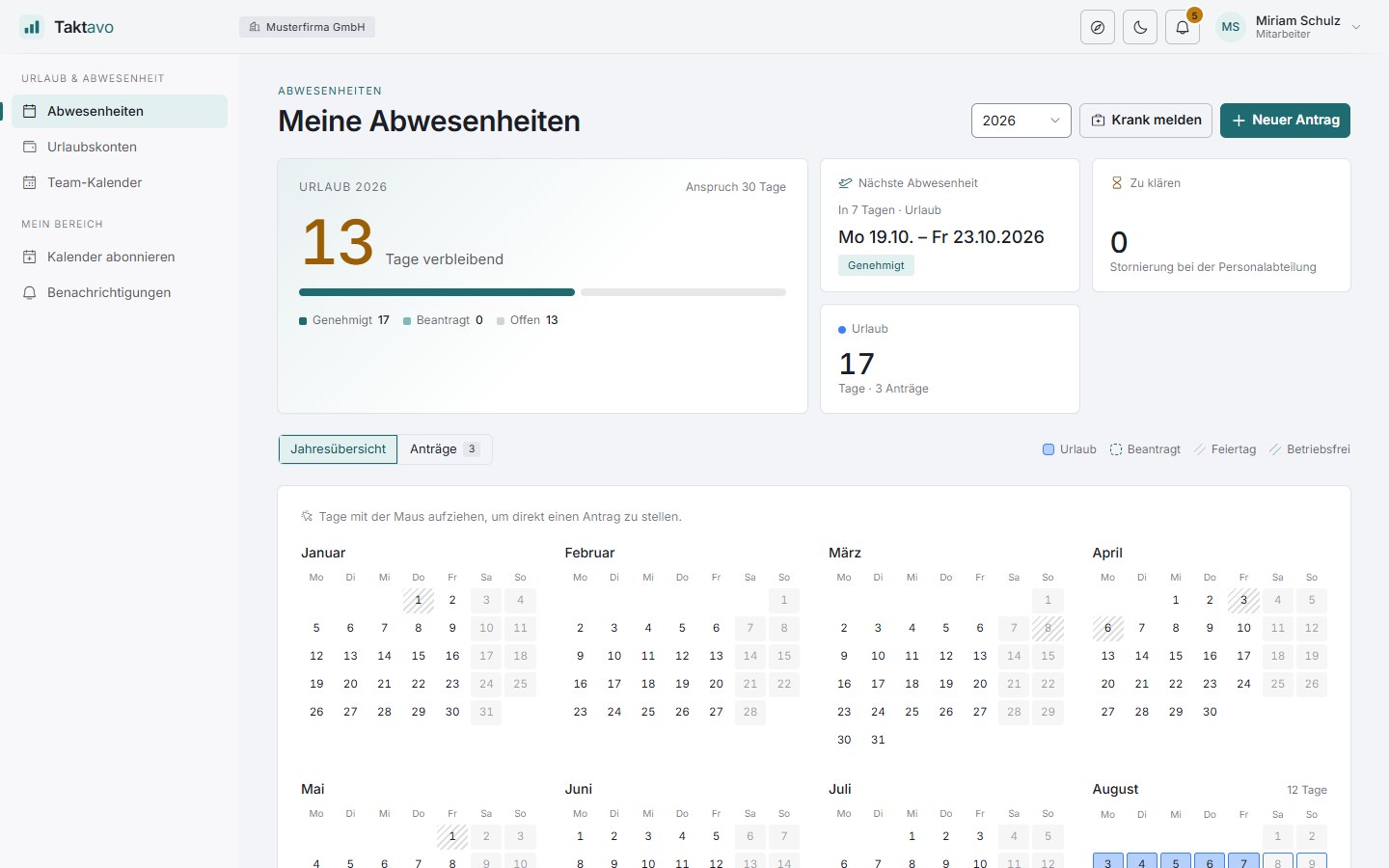Click the Taktavo bar-chart logo icon
The width and height of the screenshot is (1389, 868).
pyautogui.click(x=32, y=27)
